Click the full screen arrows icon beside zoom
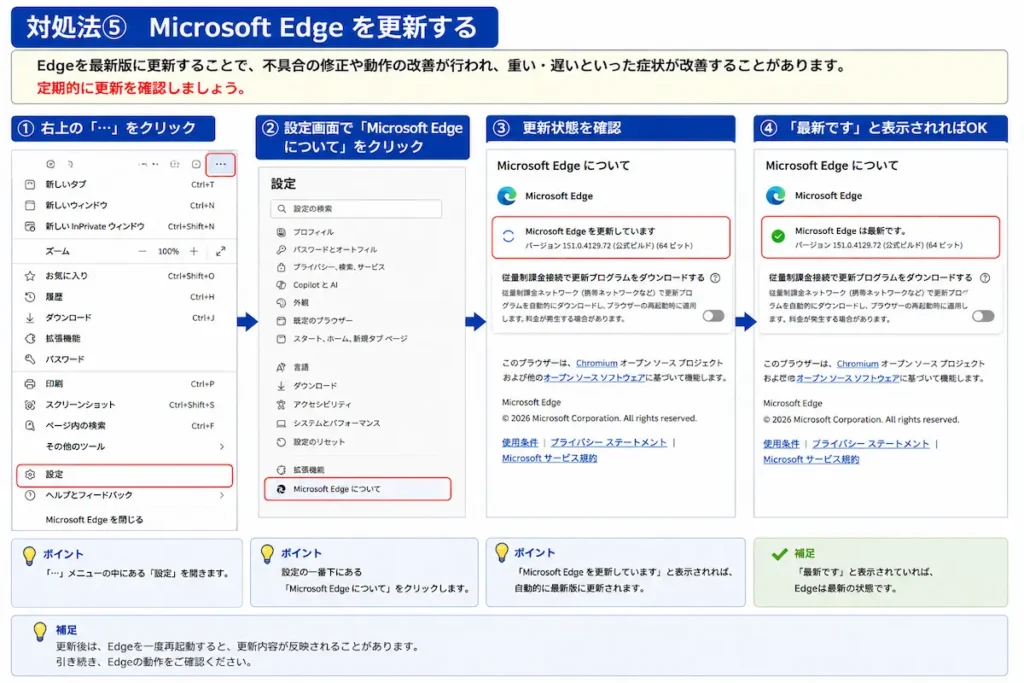This screenshot has width=1024, height=683. [221, 251]
